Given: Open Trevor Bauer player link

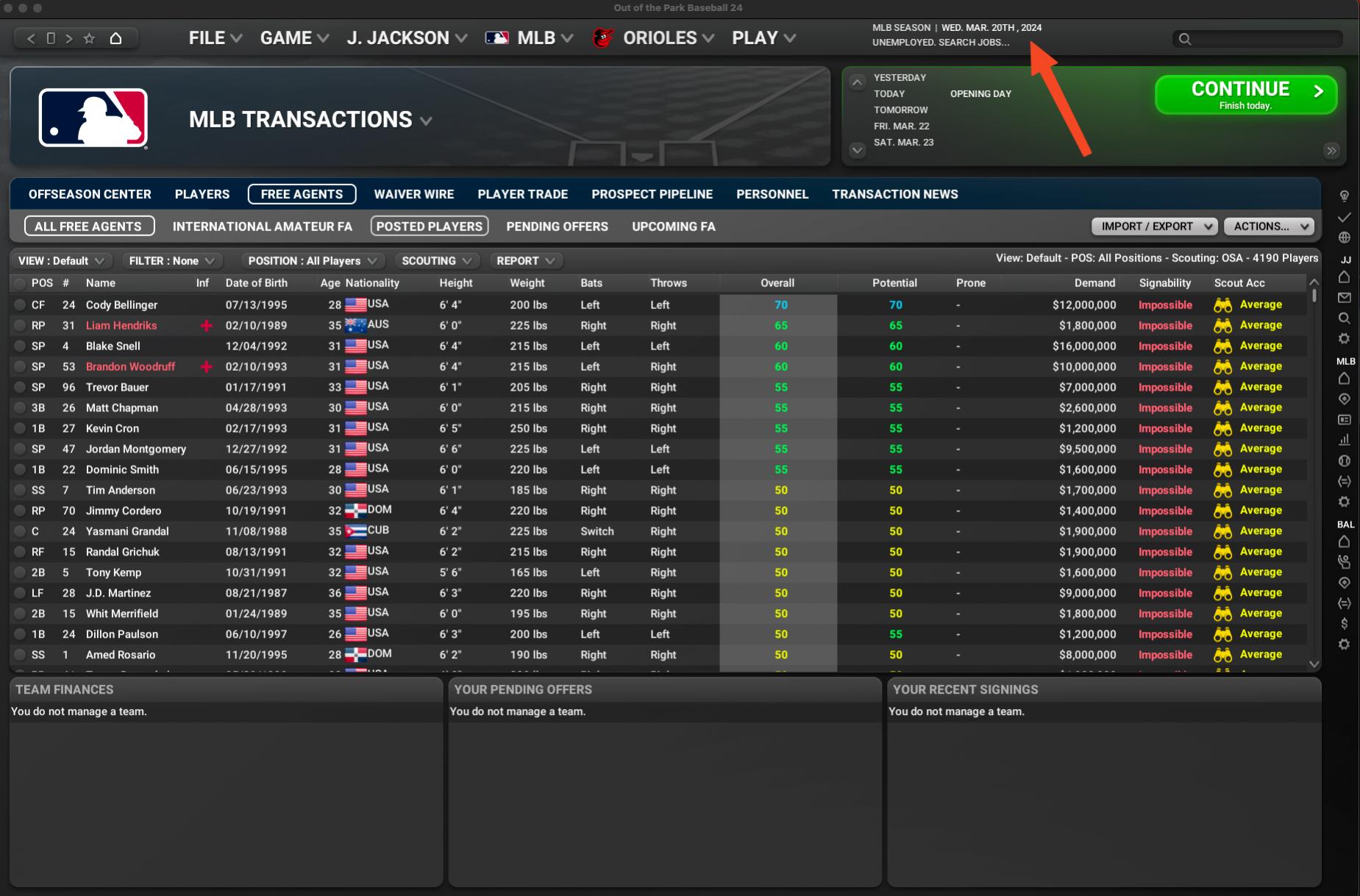Looking at the screenshot, I should [x=117, y=388].
